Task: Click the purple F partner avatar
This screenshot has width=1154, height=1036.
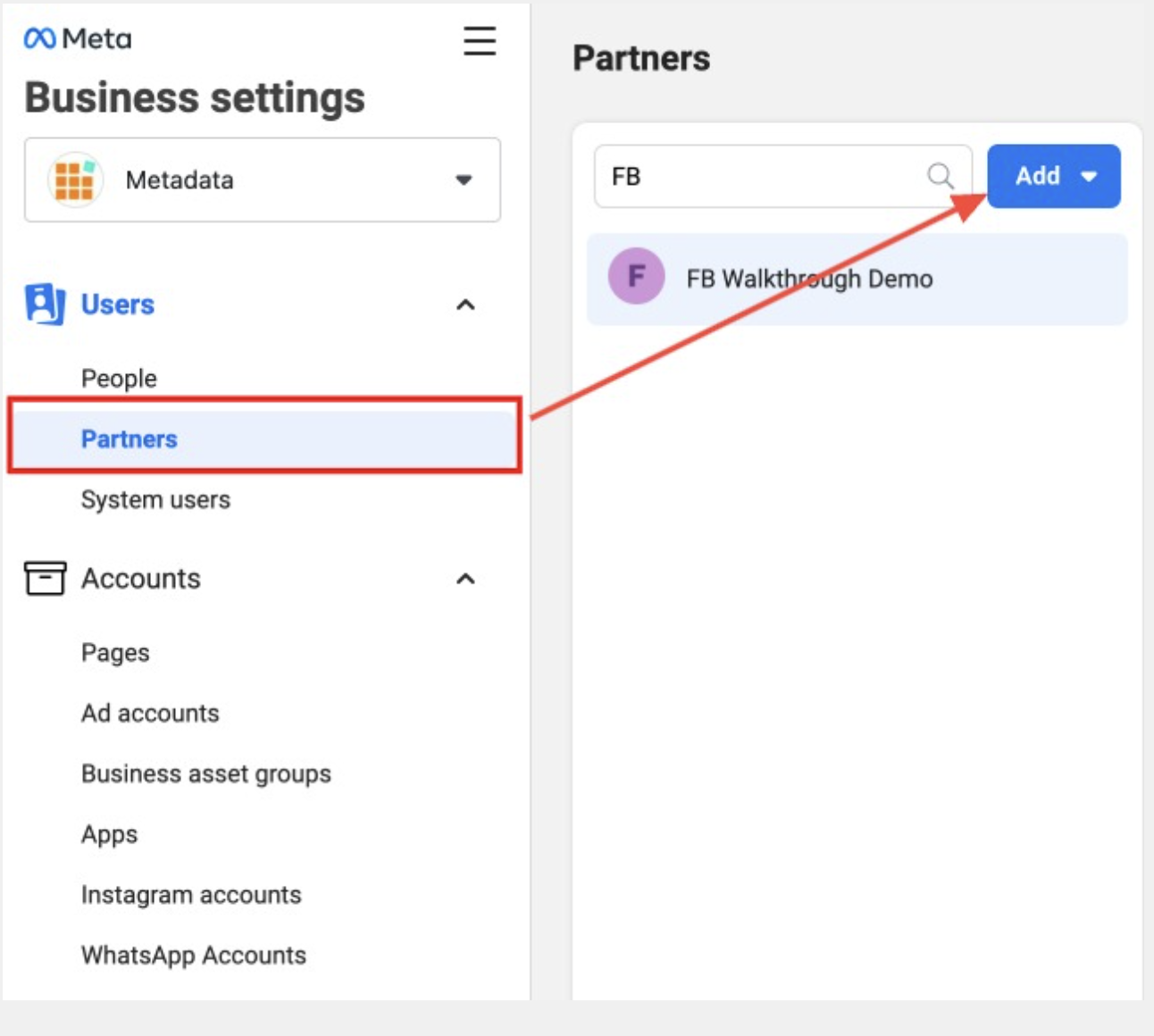Action: 636,277
